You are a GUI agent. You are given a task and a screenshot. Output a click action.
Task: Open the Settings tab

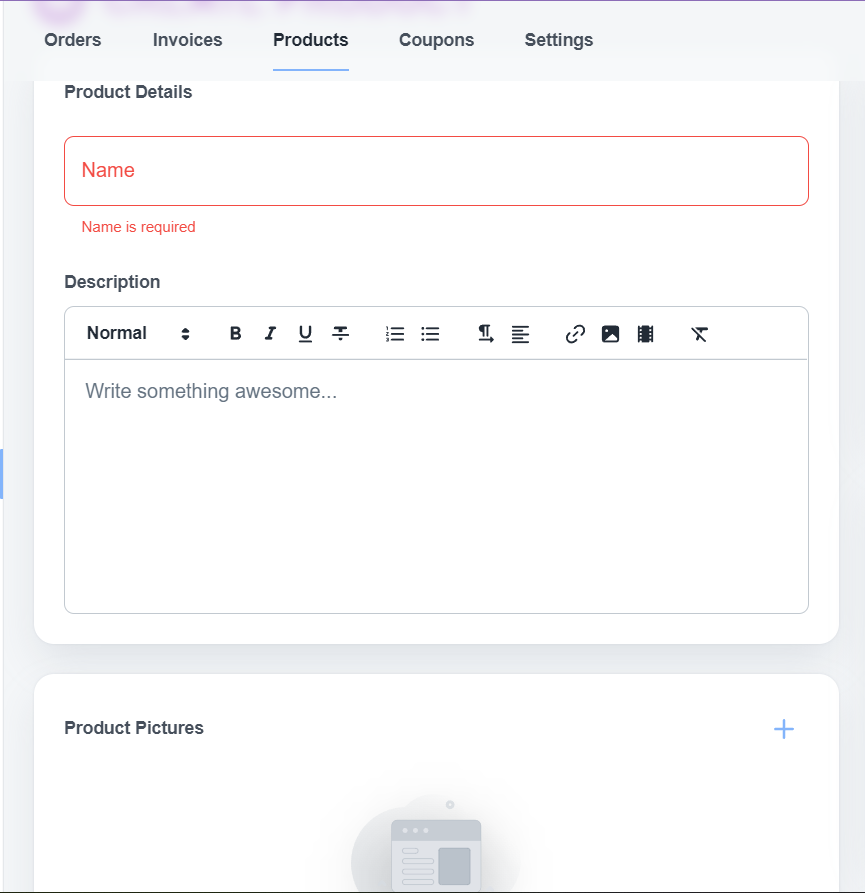(x=558, y=40)
